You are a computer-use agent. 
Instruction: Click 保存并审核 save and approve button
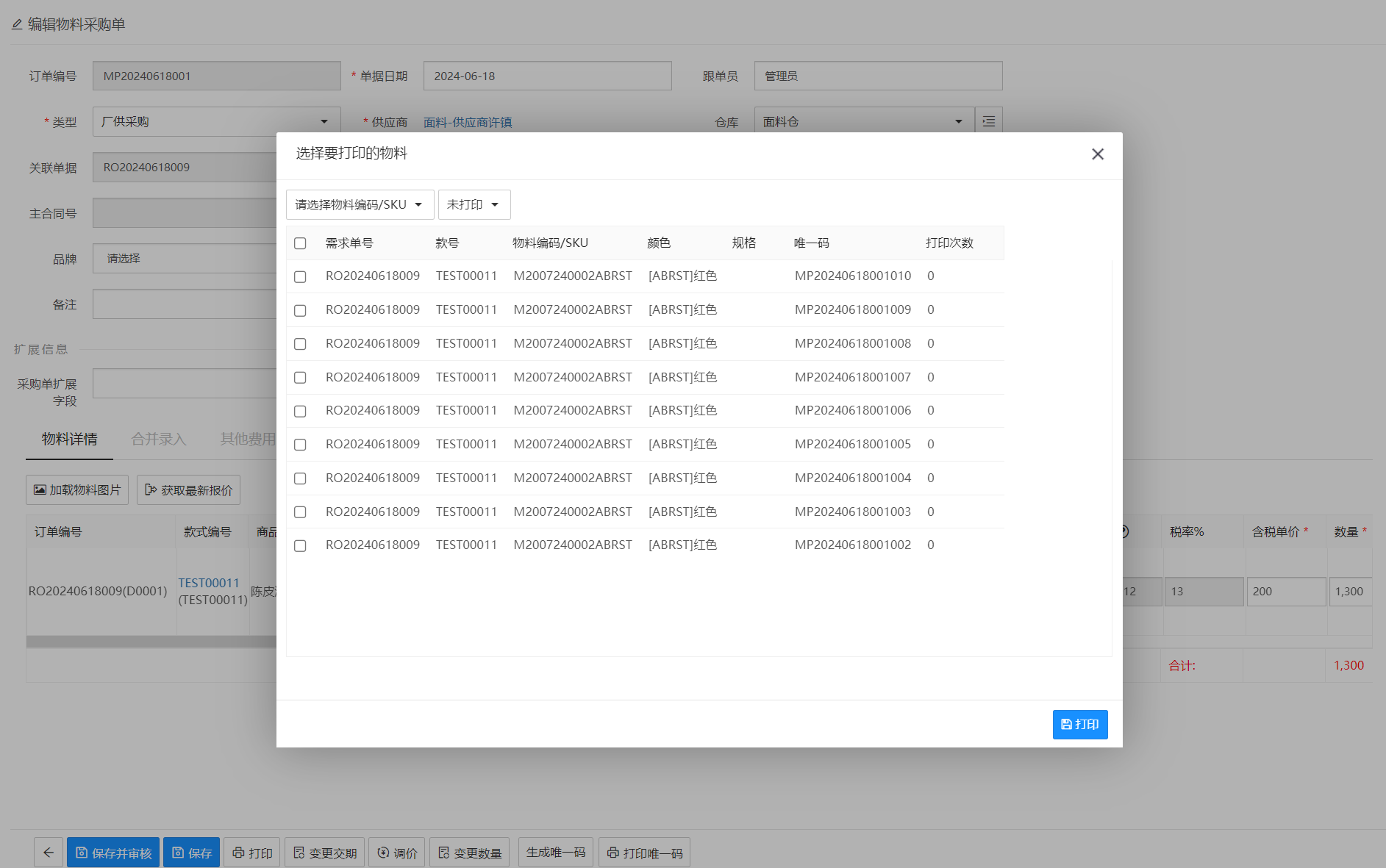113,853
